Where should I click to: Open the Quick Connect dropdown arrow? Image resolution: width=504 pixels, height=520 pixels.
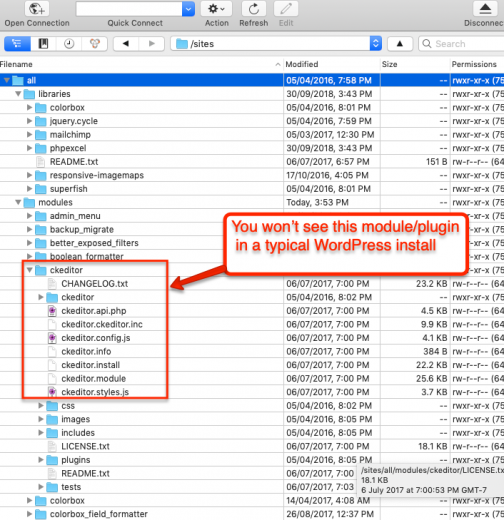point(188,9)
